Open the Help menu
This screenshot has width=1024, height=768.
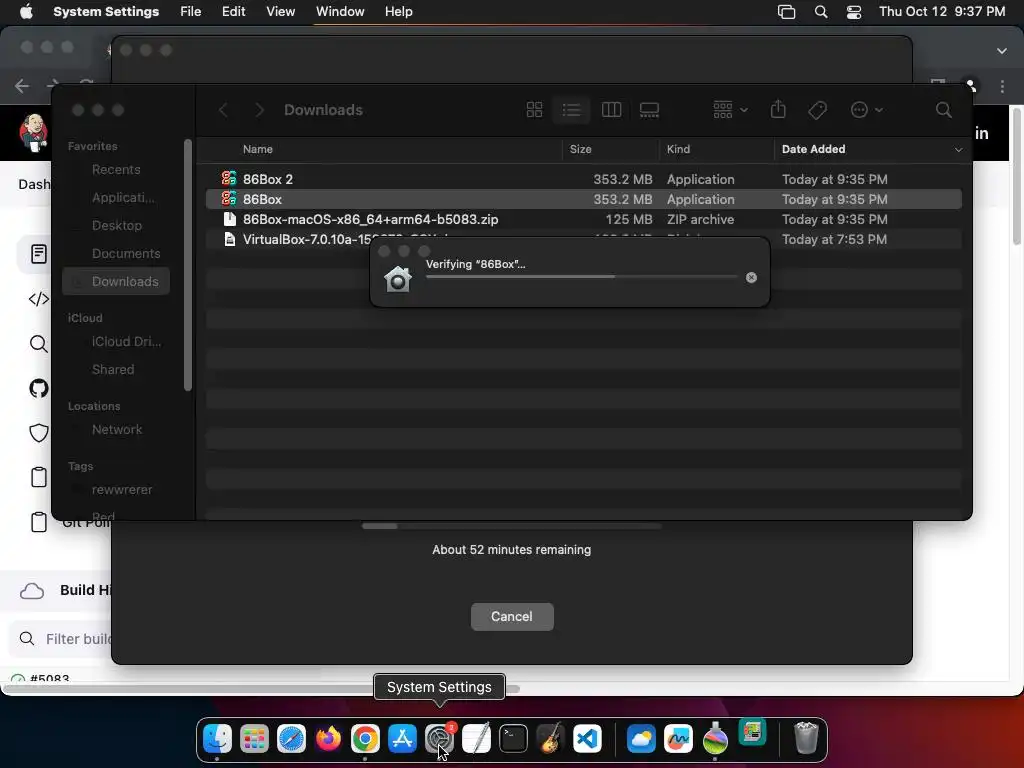[398, 12]
